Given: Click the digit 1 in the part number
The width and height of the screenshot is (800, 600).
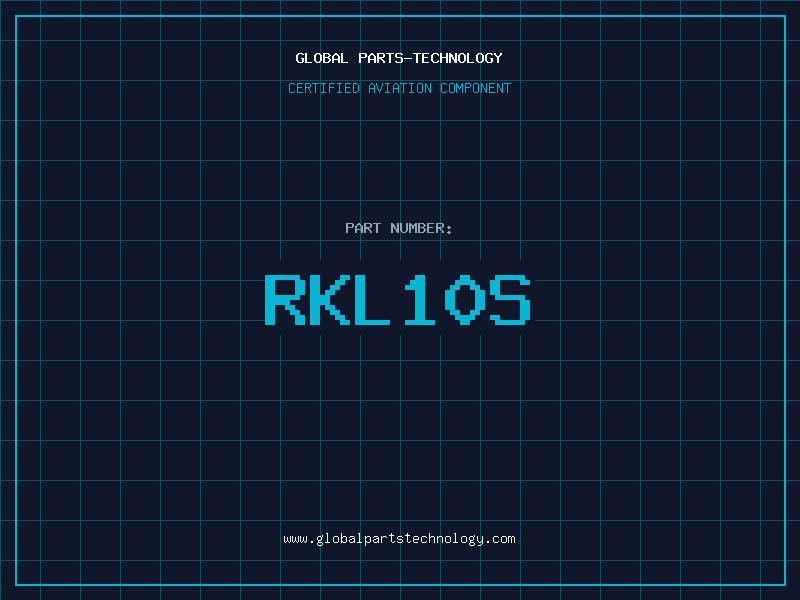Looking at the screenshot, I should 419,300.
